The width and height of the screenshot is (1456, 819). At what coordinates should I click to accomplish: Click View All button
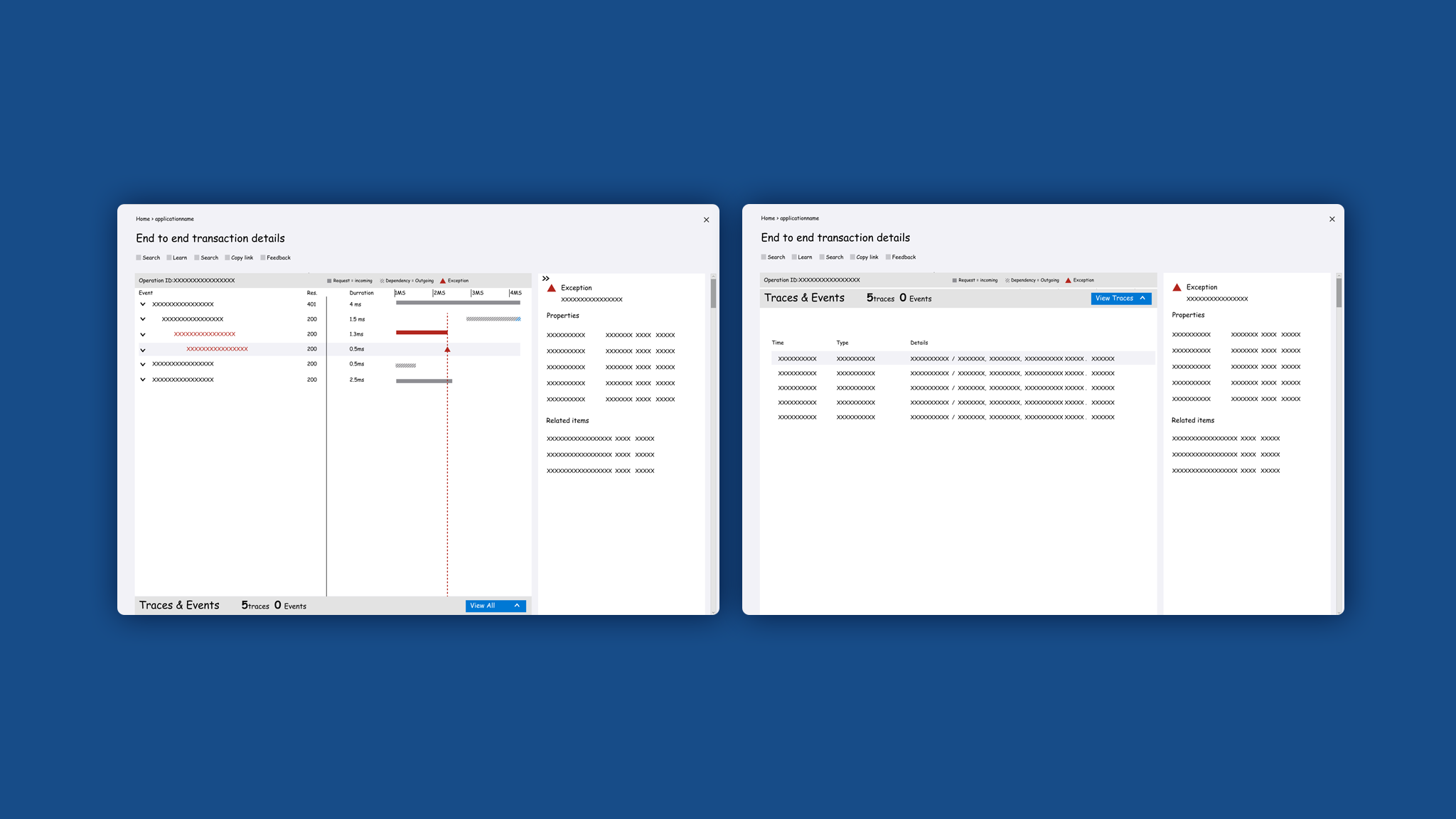pos(496,606)
